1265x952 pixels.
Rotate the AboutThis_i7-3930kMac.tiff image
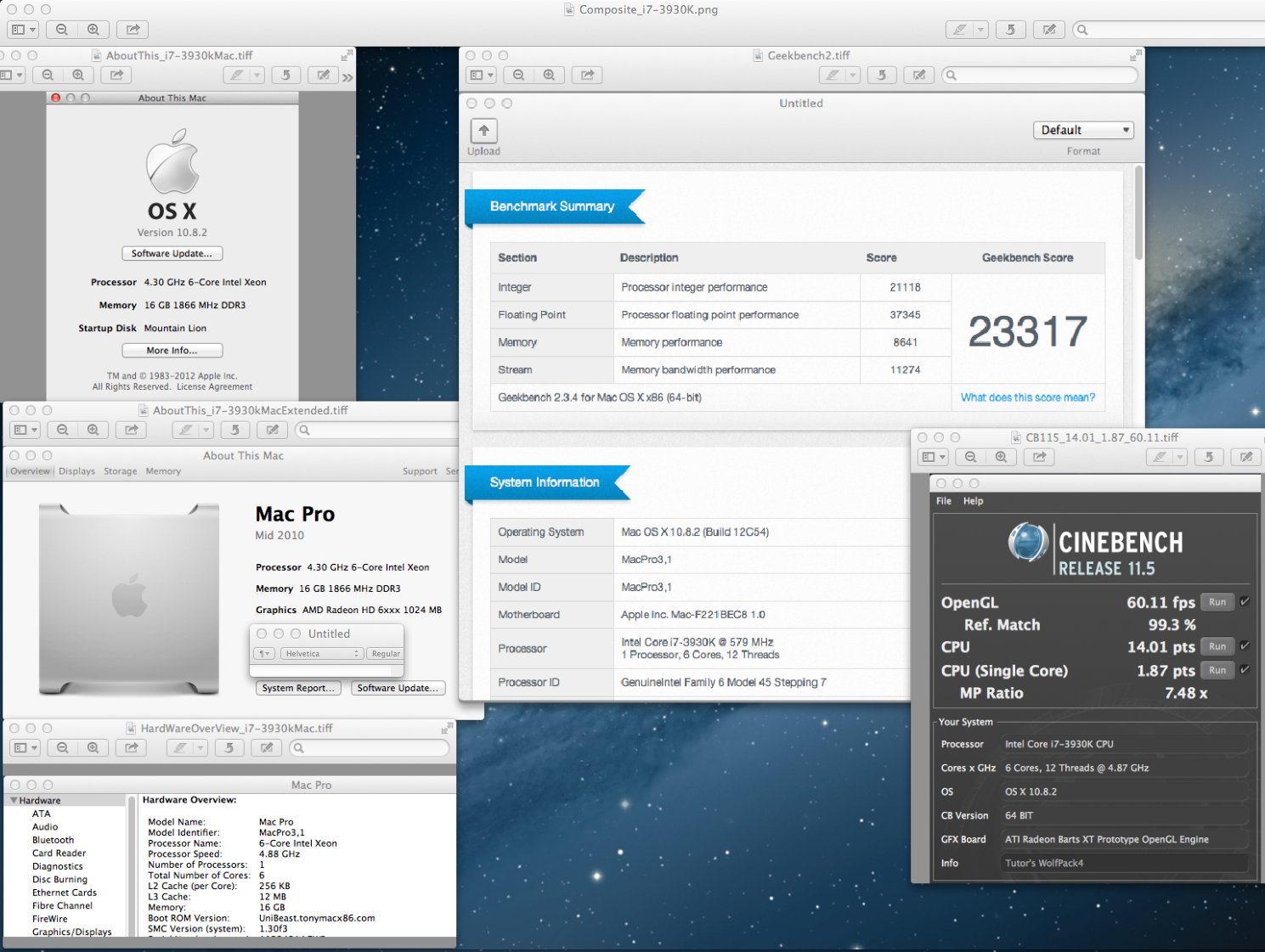(286, 75)
